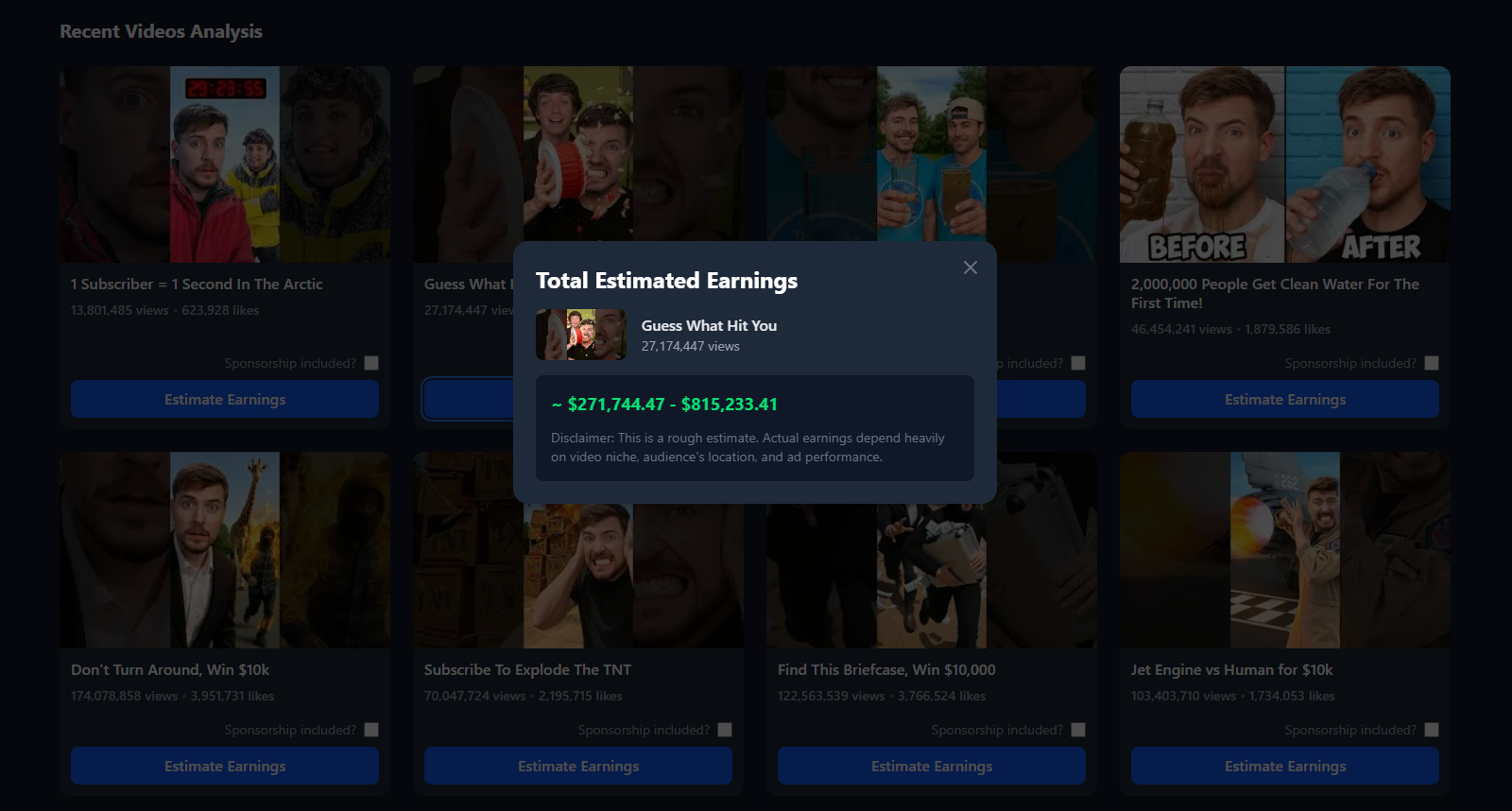This screenshot has height=811, width=1512.
Task: Estimate earnings for 1 Subscriber Arctic video
Action: (x=225, y=399)
